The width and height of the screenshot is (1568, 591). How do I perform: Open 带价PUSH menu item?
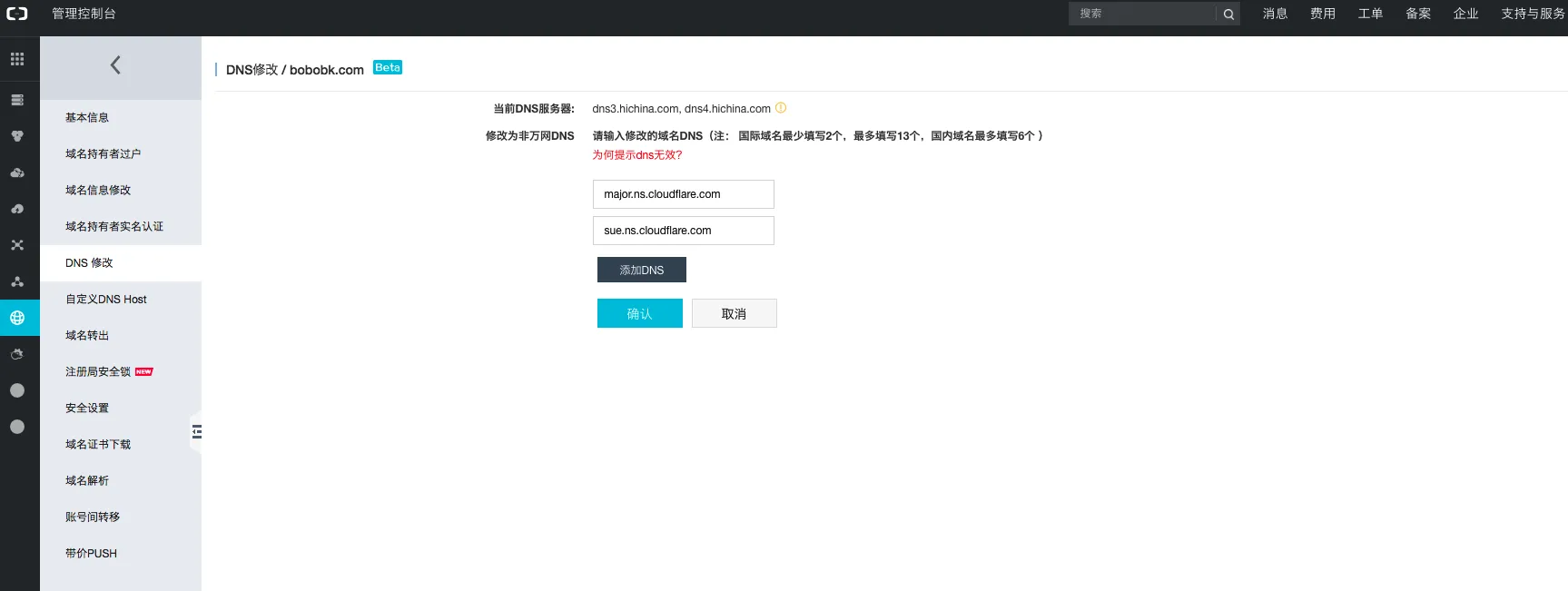tap(121, 554)
